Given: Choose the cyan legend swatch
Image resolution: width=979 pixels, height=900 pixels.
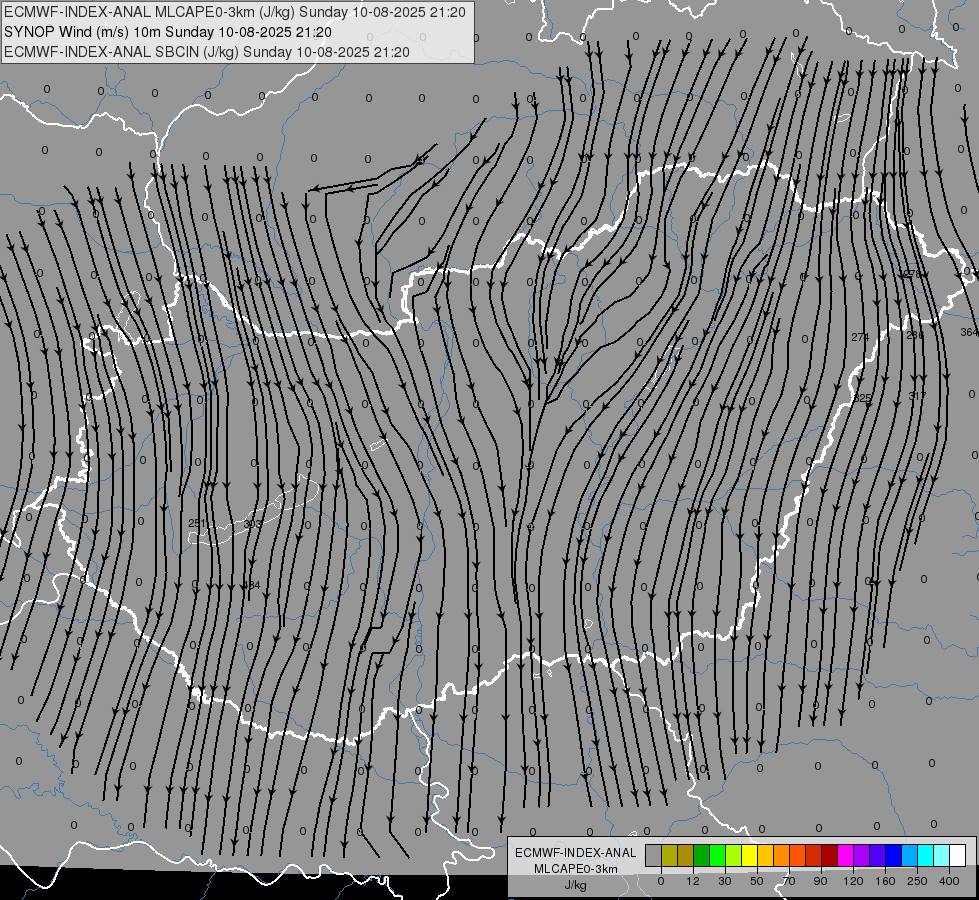Looking at the screenshot, I should 927,855.
